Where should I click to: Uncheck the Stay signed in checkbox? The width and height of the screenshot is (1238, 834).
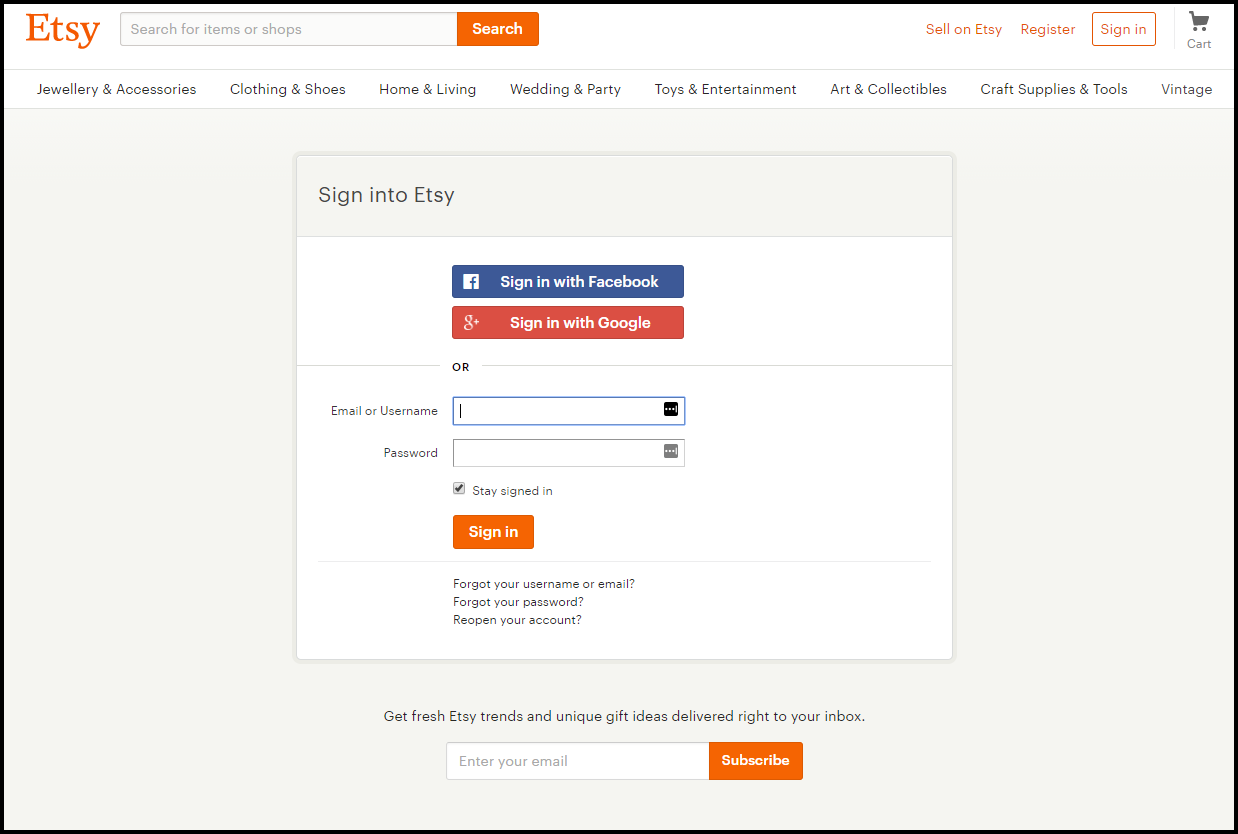(459, 489)
